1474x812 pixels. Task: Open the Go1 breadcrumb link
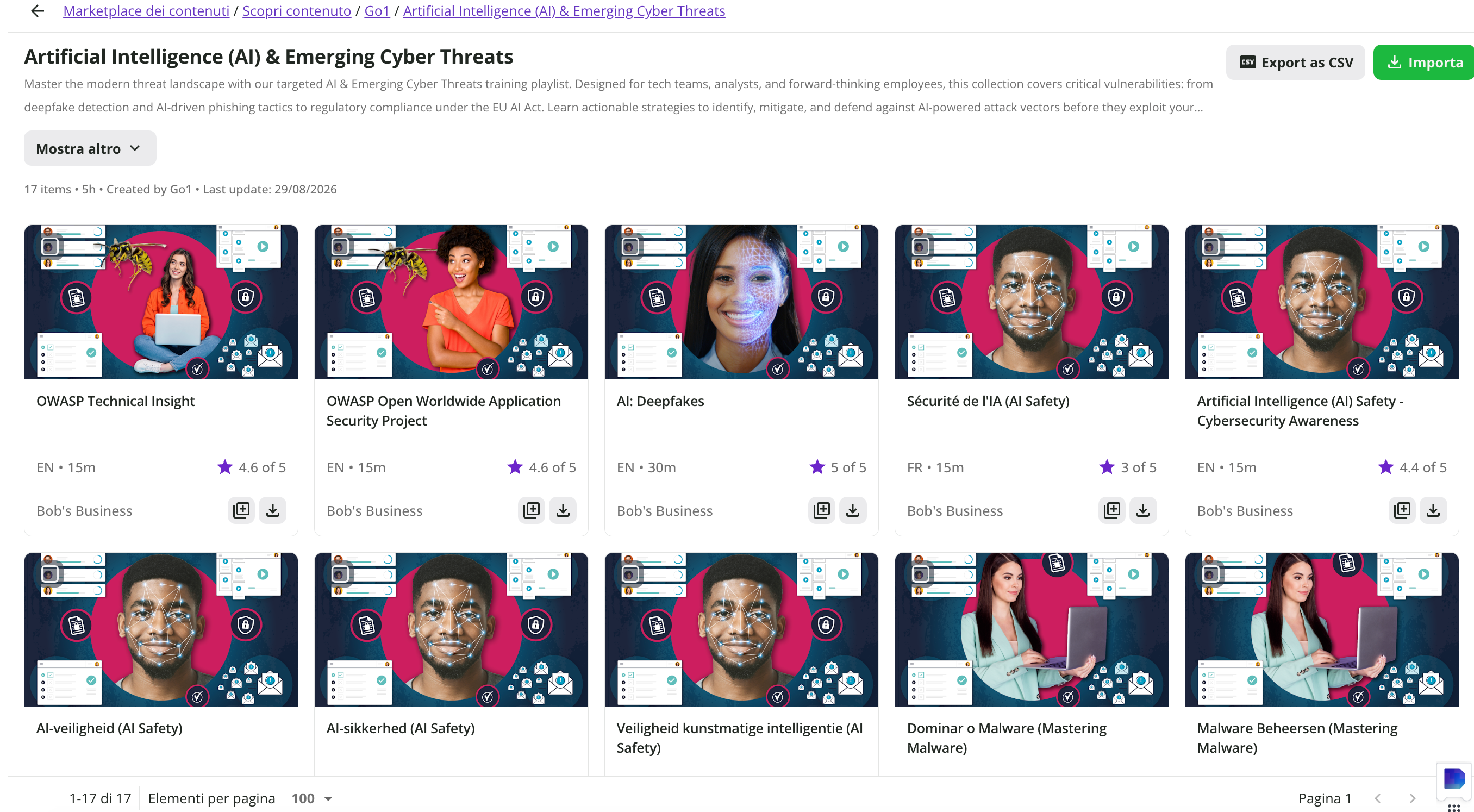[377, 11]
